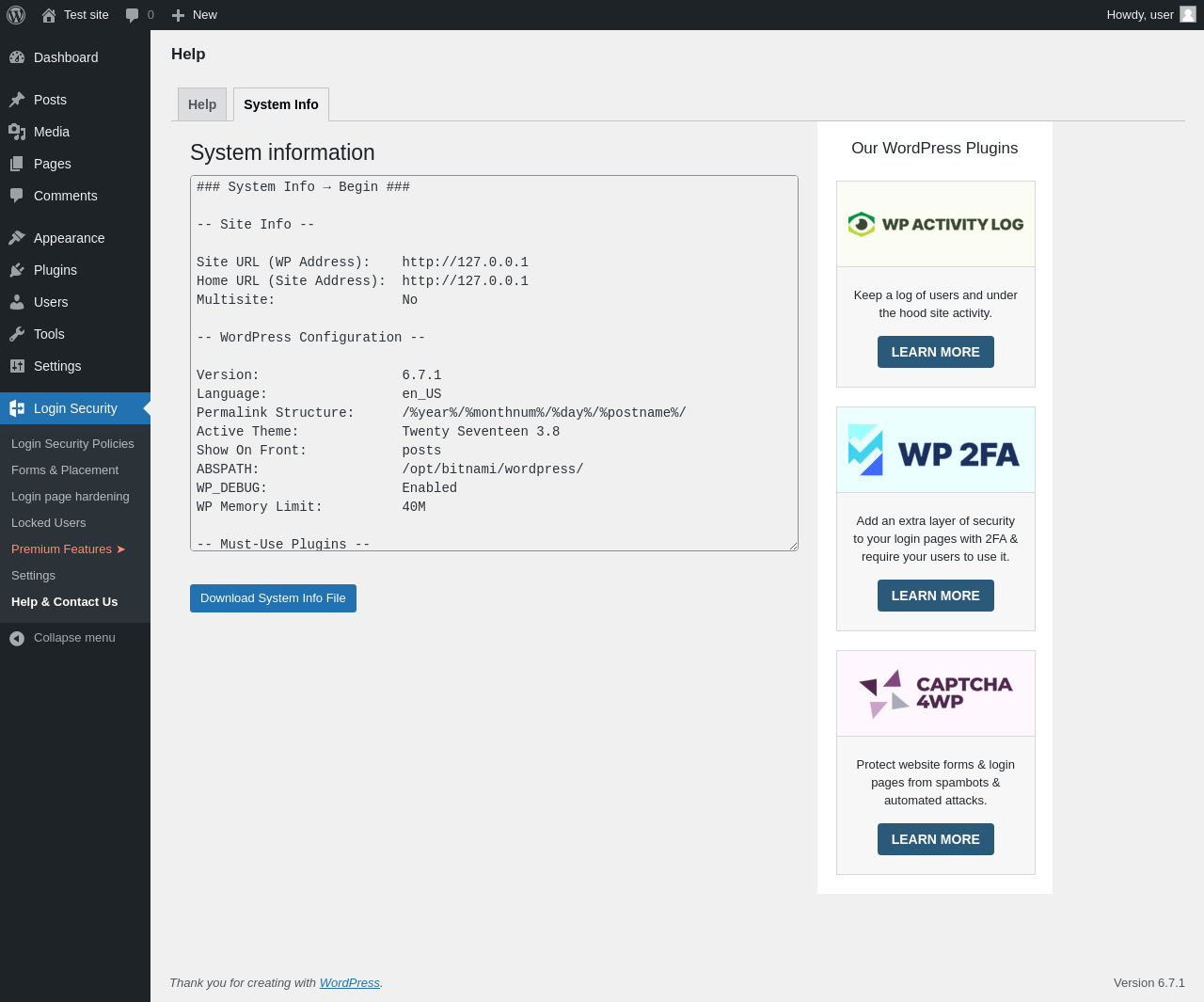Click the Appearance paintbrush icon
Viewport: 1204px width, 1002px height.
(17, 238)
